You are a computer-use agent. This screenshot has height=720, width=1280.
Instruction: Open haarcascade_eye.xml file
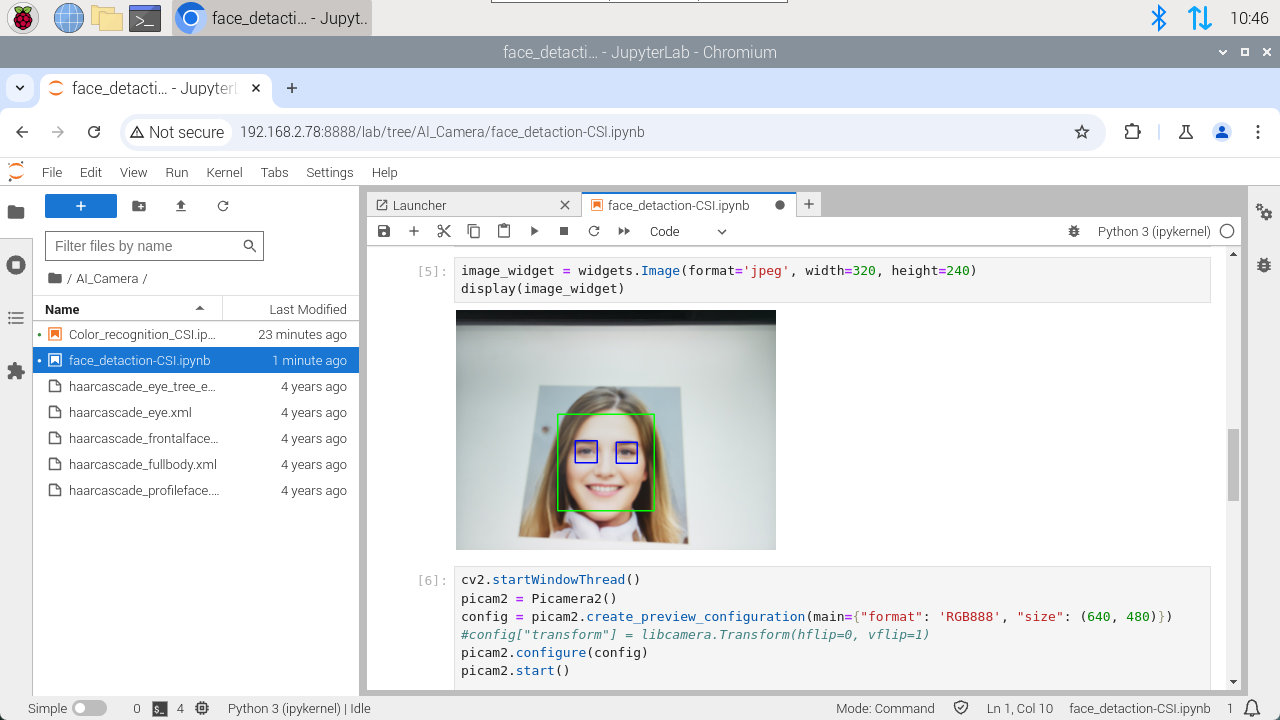coord(196,413)
